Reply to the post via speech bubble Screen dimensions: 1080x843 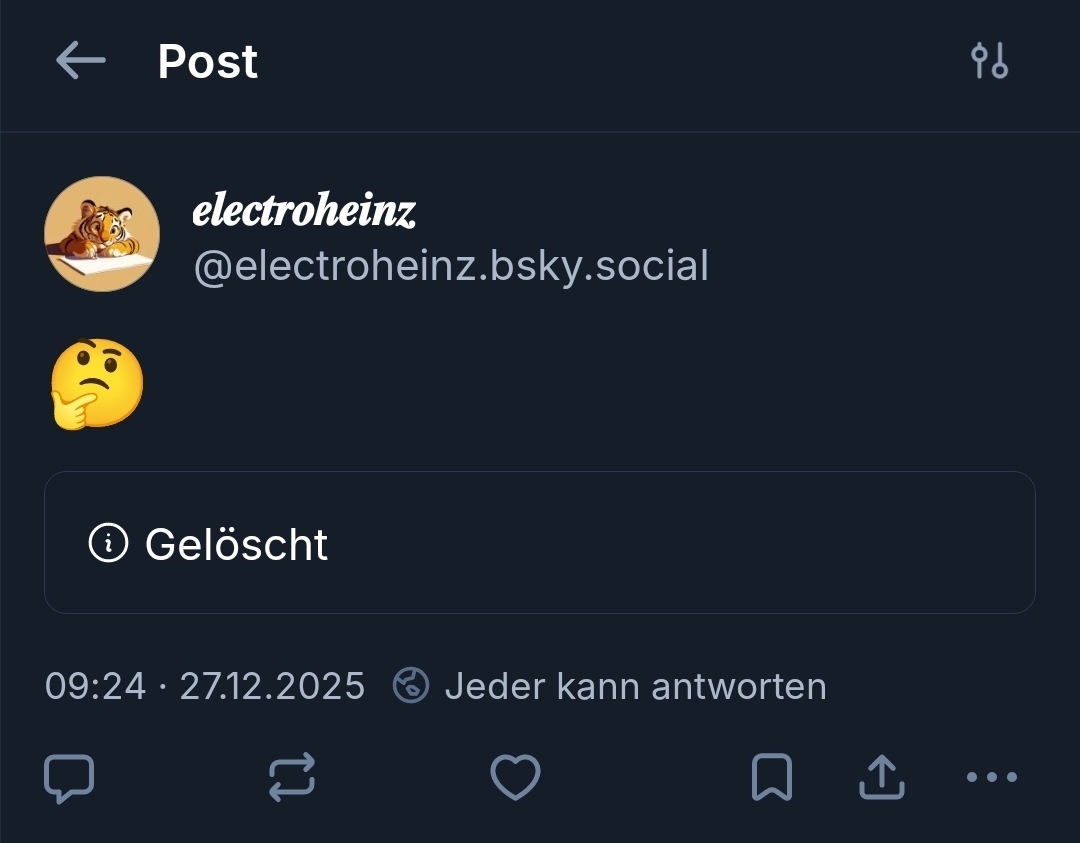click(70, 778)
